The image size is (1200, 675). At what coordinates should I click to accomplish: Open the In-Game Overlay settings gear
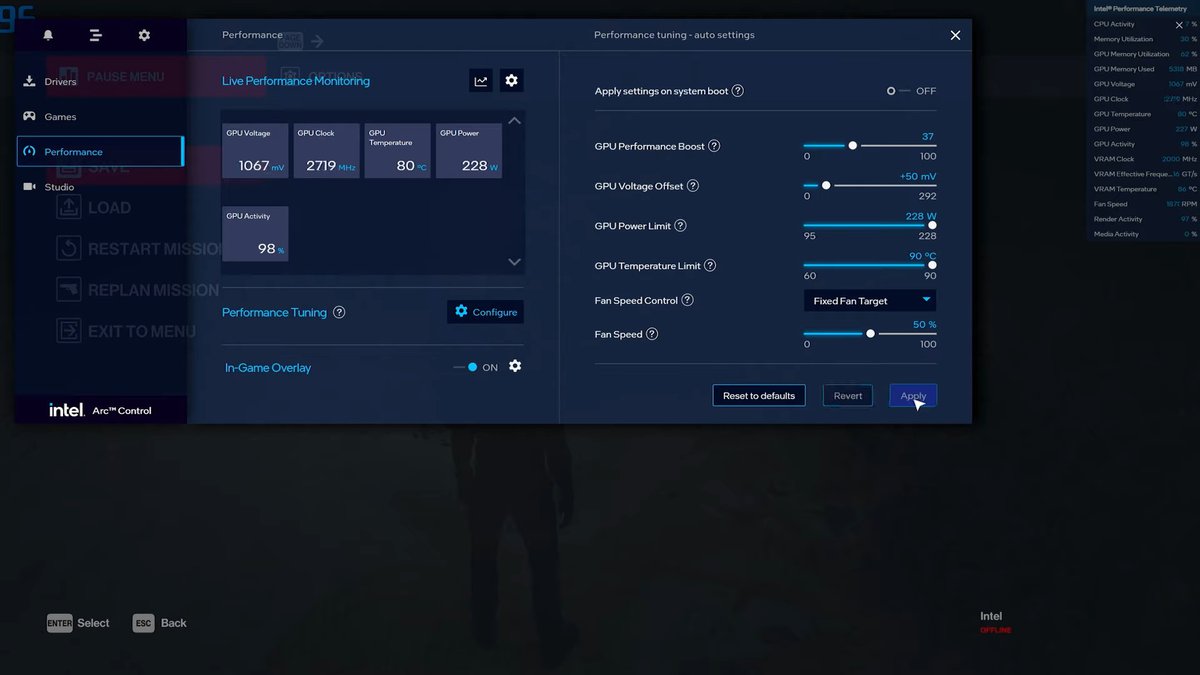point(515,366)
